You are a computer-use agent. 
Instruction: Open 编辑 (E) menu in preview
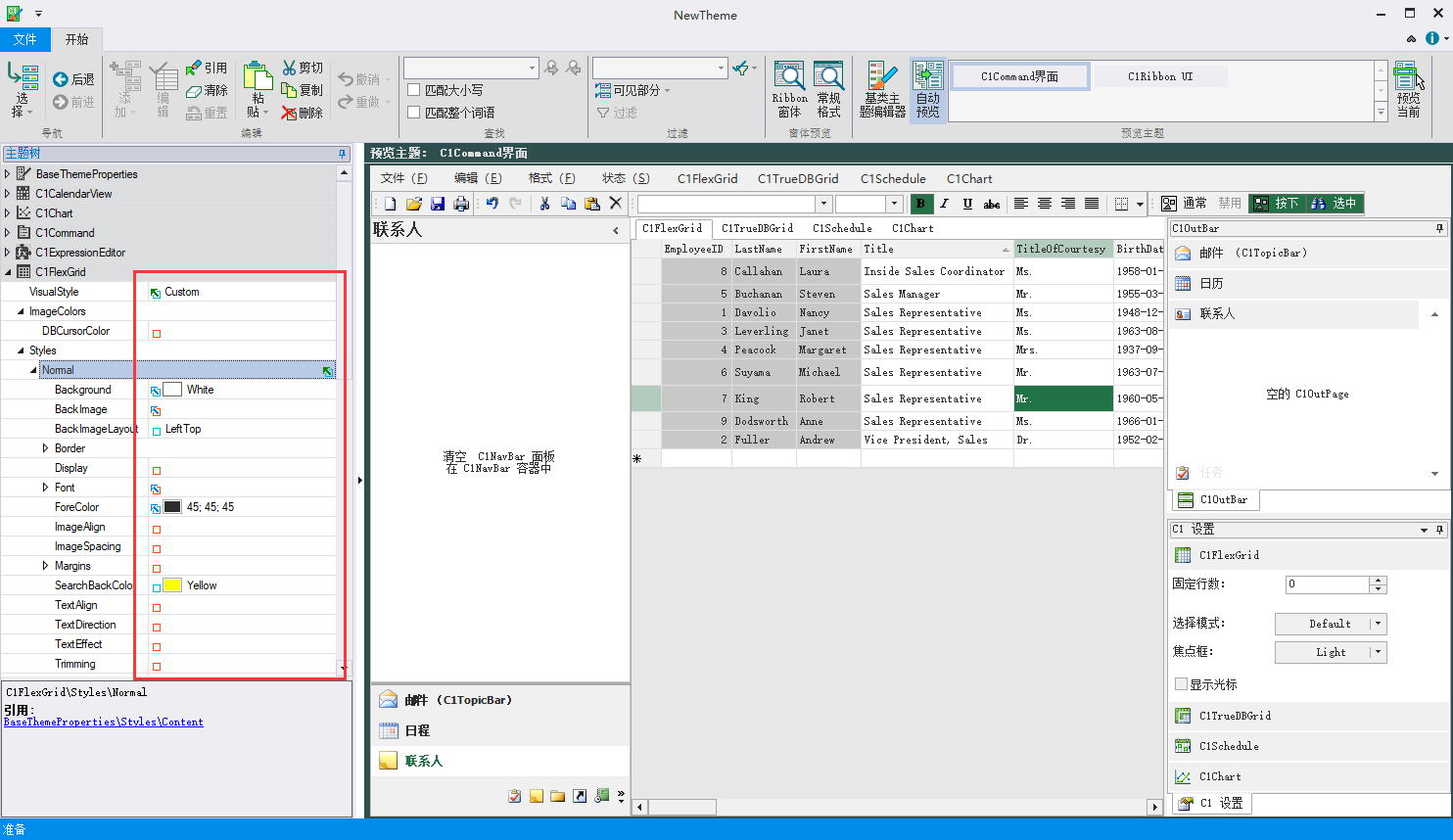tap(478, 178)
